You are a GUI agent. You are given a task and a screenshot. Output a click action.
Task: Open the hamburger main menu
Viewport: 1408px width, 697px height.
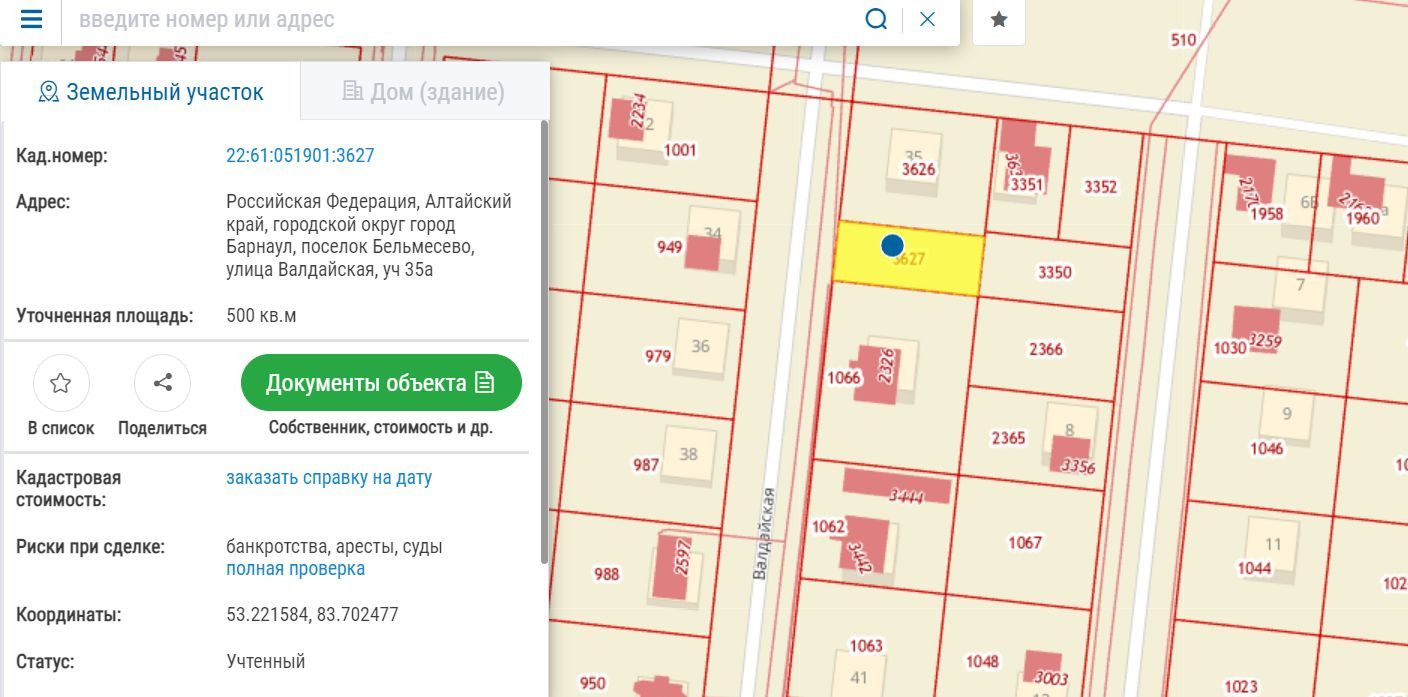(31, 19)
